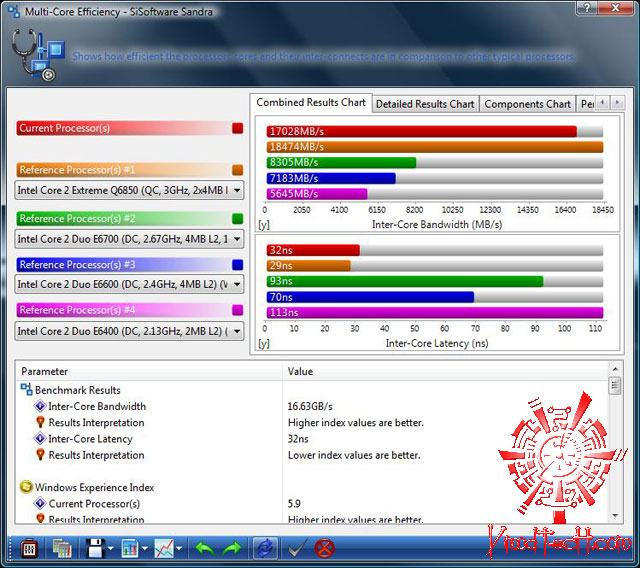Click the magenta Reference #4 color swatch
640x568 pixels.
point(238,310)
